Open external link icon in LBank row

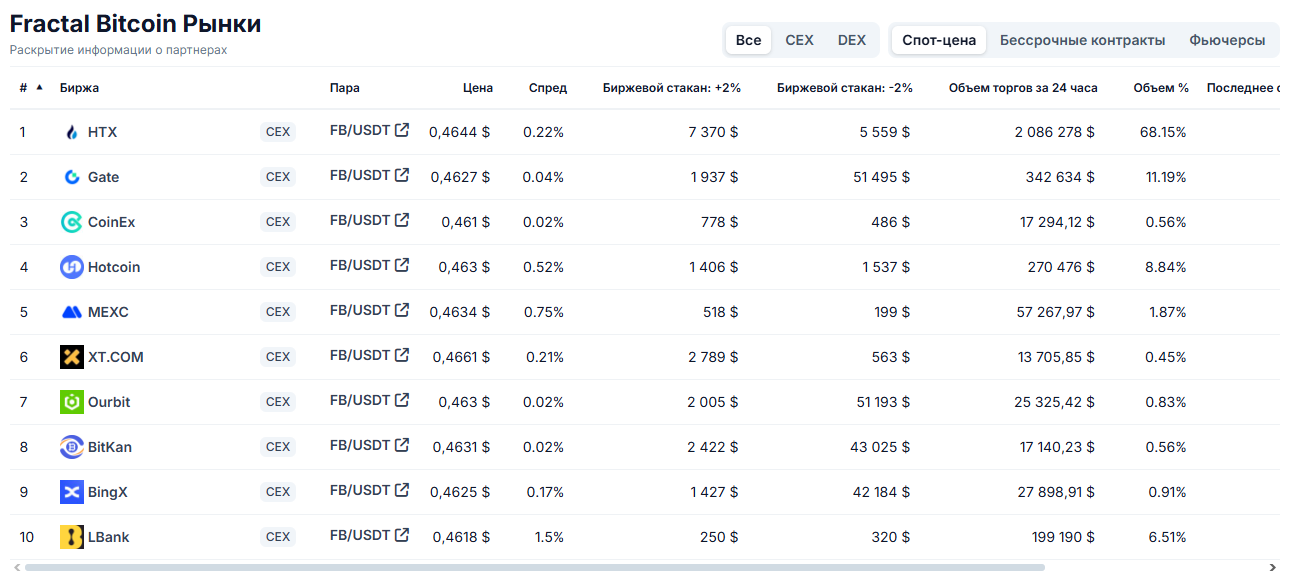[x=402, y=535]
